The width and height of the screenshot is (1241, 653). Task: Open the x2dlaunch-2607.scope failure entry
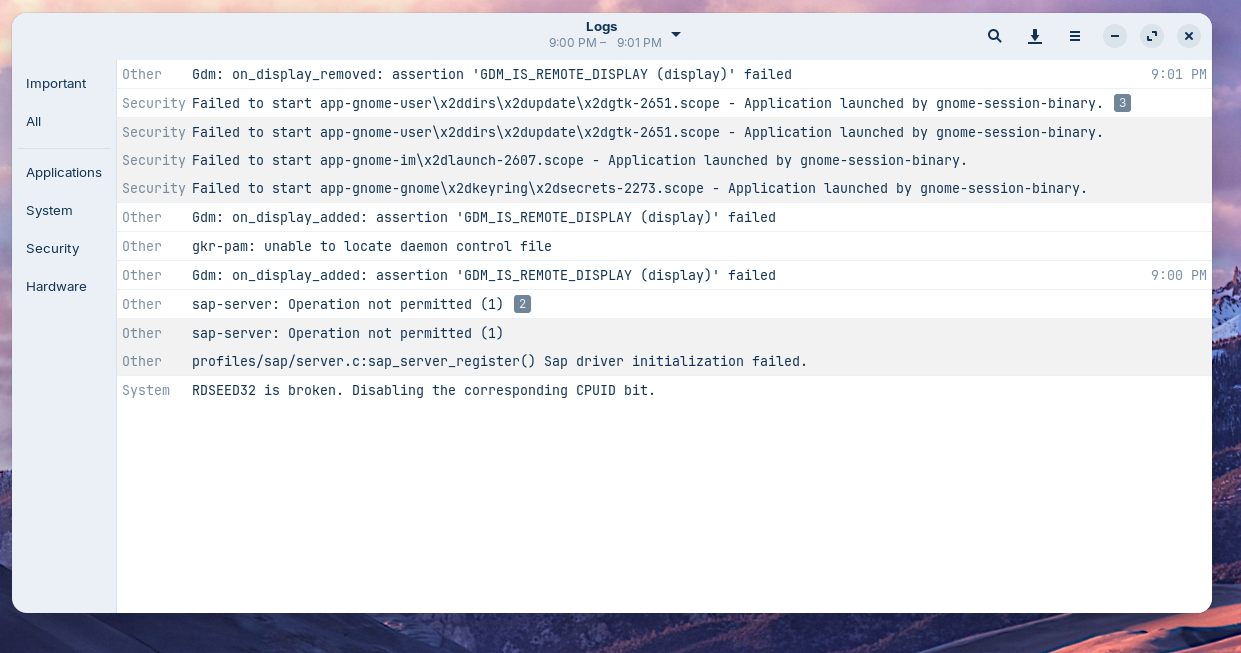pos(664,160)
